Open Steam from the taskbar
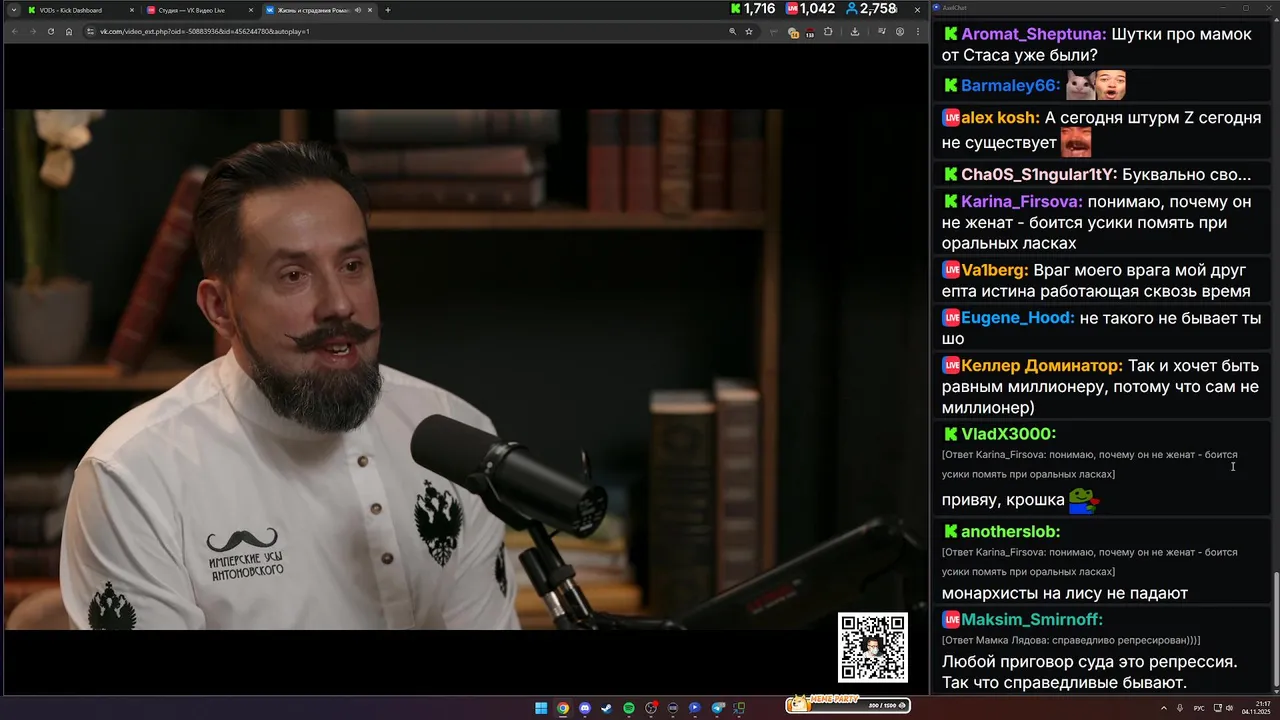Screen dimensions: 1280x720 [607, 708]
